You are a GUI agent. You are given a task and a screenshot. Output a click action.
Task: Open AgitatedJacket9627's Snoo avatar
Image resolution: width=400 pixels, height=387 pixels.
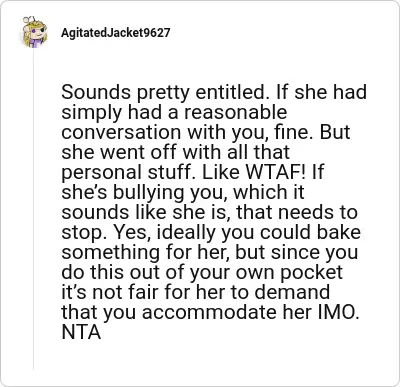(35, 32)
